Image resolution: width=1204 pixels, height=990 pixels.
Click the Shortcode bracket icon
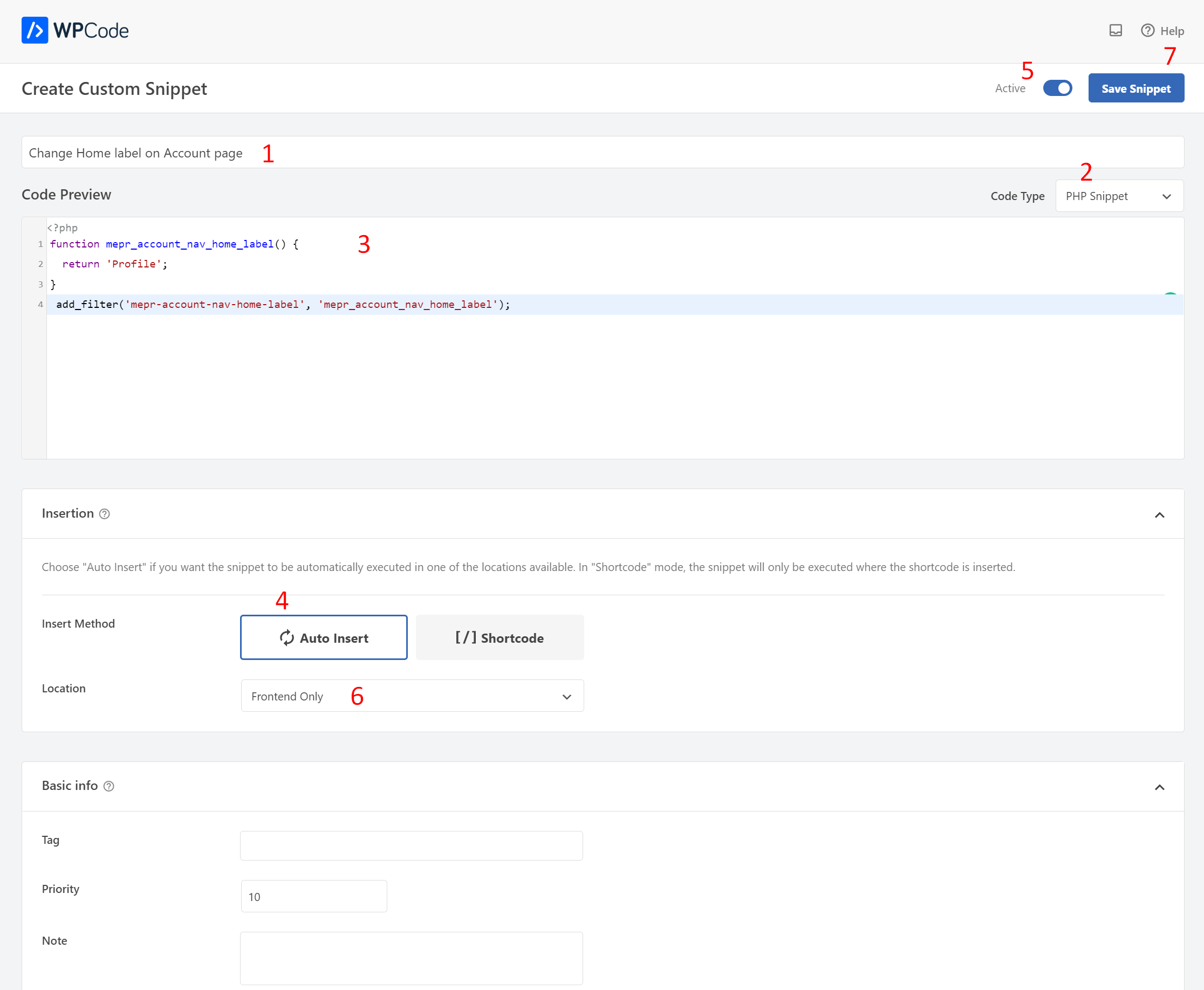click(x=466, y=637)
